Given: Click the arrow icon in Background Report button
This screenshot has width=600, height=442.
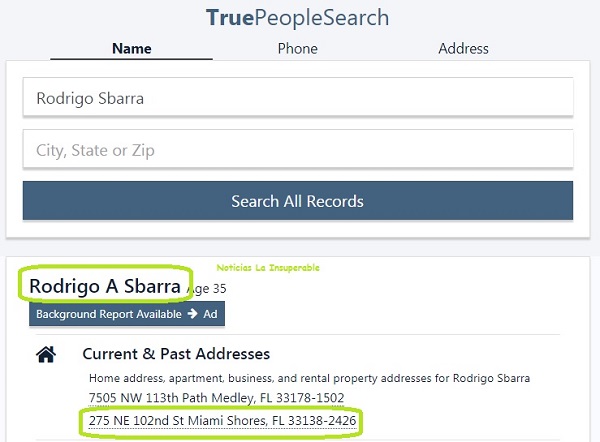Looking at the screenshot, I should pyautogui.click(x=192, y=314).
